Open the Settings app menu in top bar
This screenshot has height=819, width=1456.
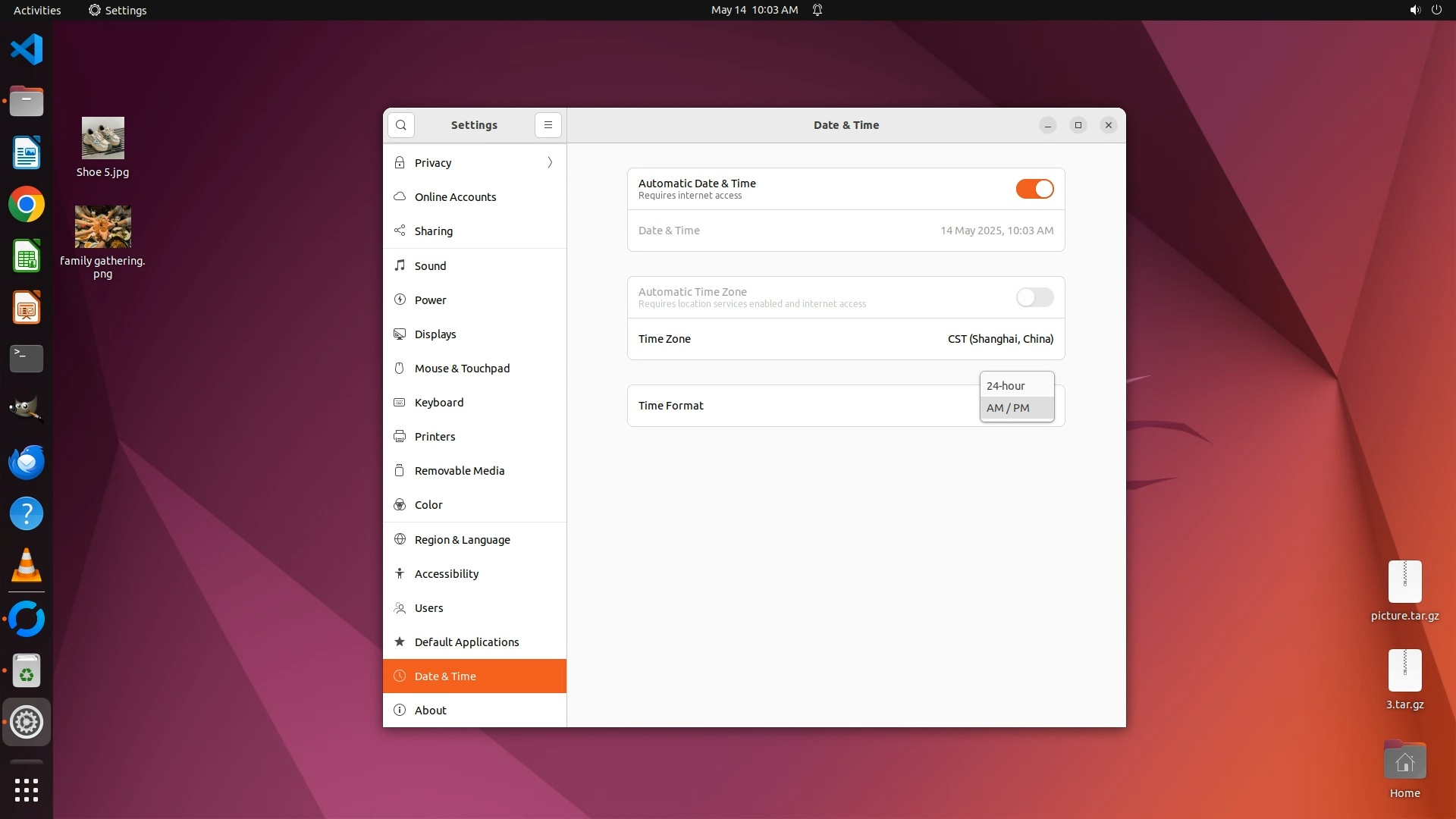(118, 10)
